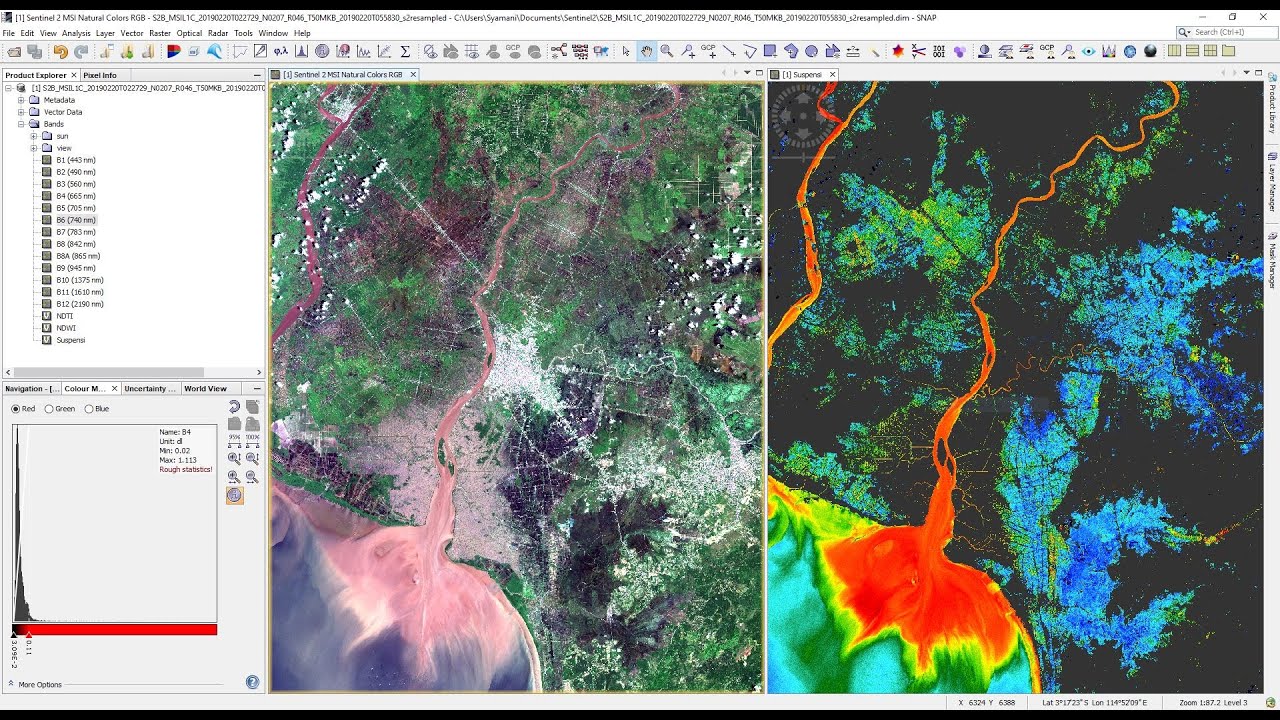Select the Zoom magnifier tool
Image resolution: width=1280 pixels, height=720 pixels.
pos(666,51)
